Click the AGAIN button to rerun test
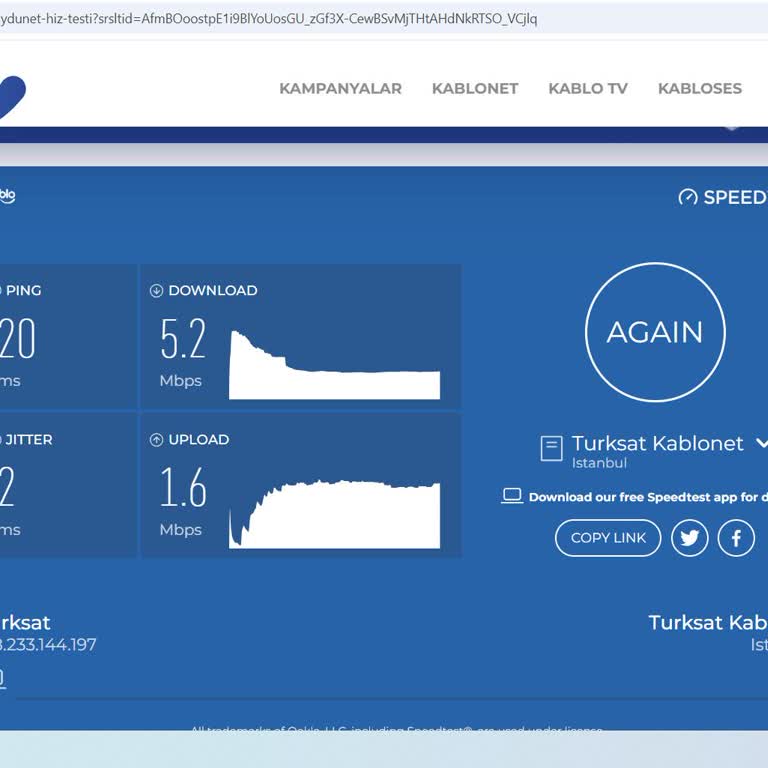Image resolution: width=768 pixels, height=768 pixels. (x=655, y=332)
